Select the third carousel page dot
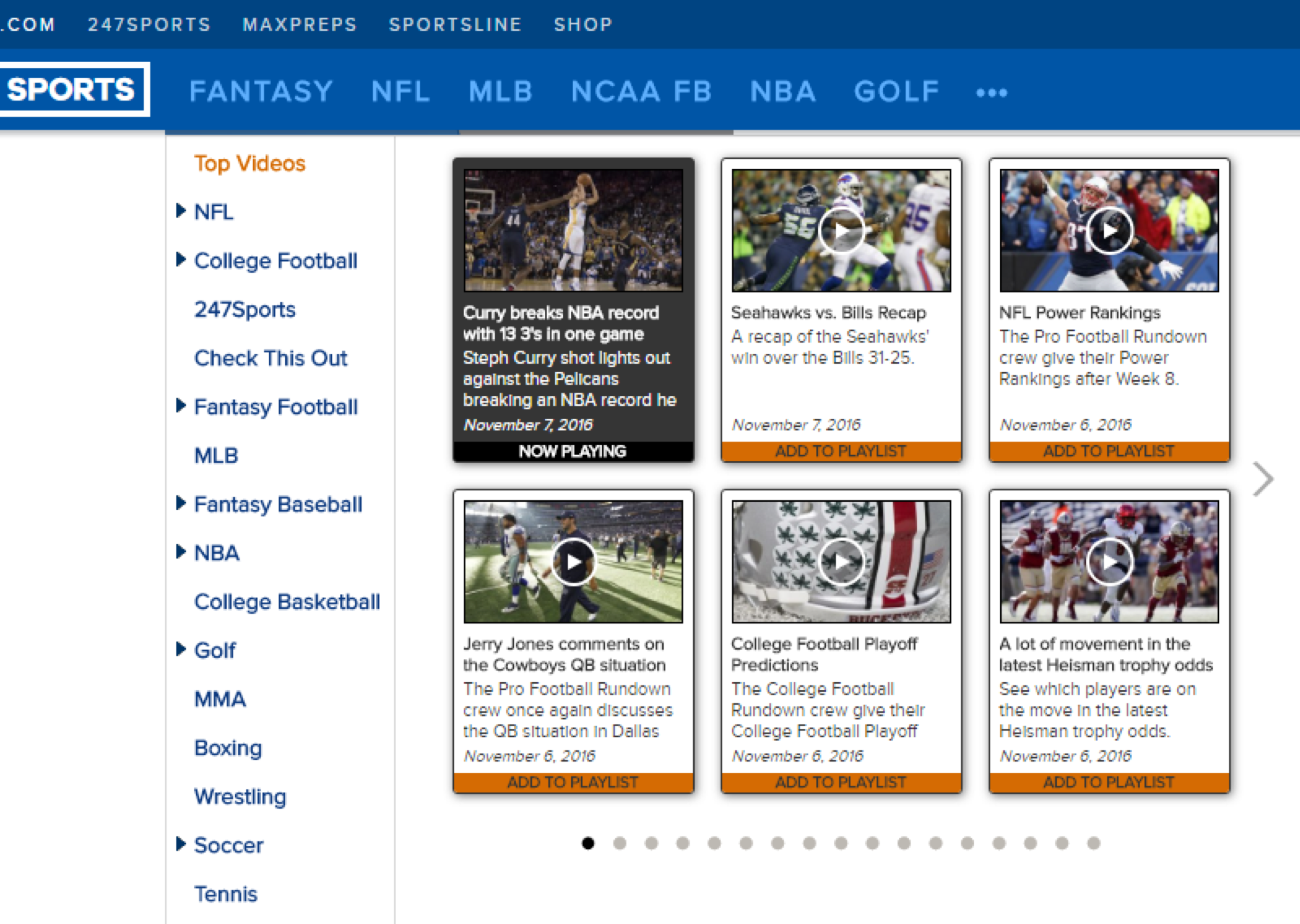The image size is (1300, 924). [x=651, y=843]
